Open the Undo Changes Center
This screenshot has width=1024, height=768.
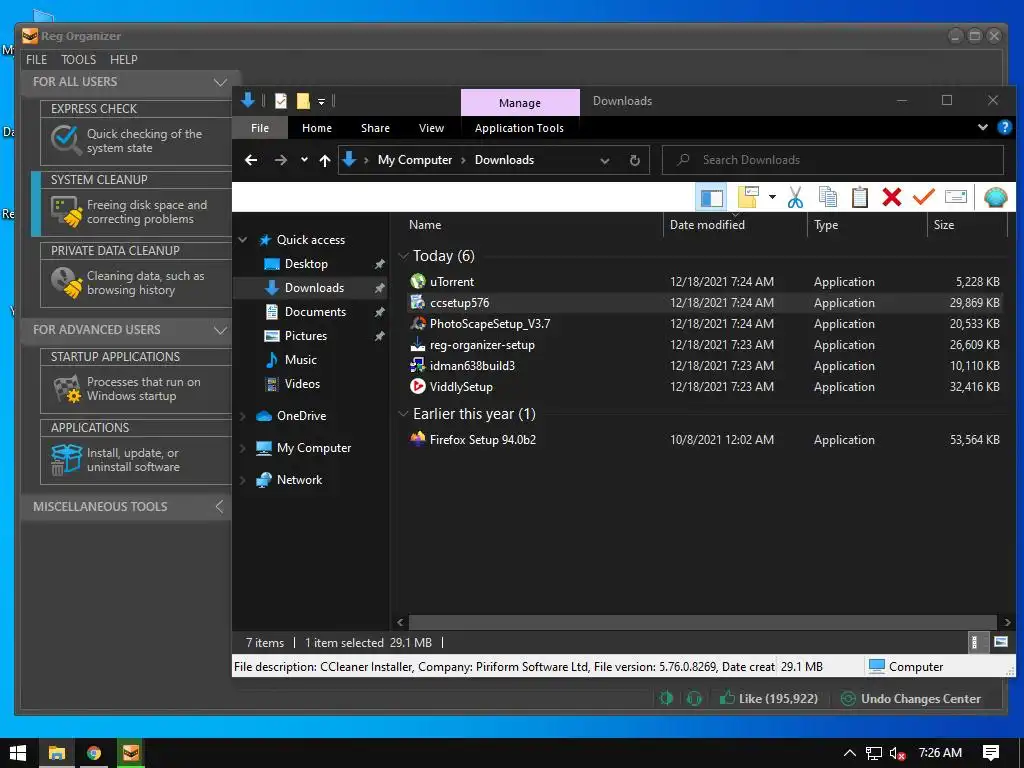click(x=911, y=699)
